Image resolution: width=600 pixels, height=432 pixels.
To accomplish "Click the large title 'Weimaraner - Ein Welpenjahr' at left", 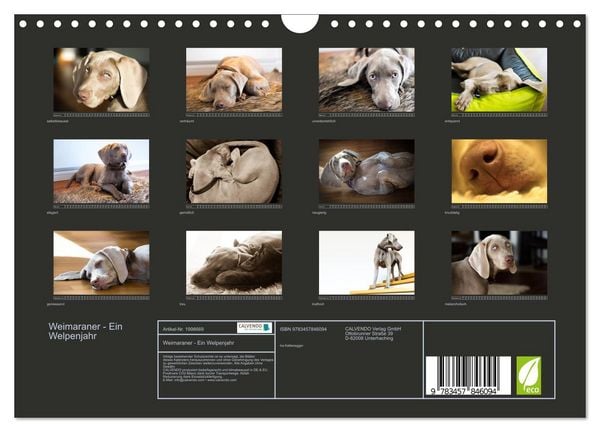I will point(85,331).
